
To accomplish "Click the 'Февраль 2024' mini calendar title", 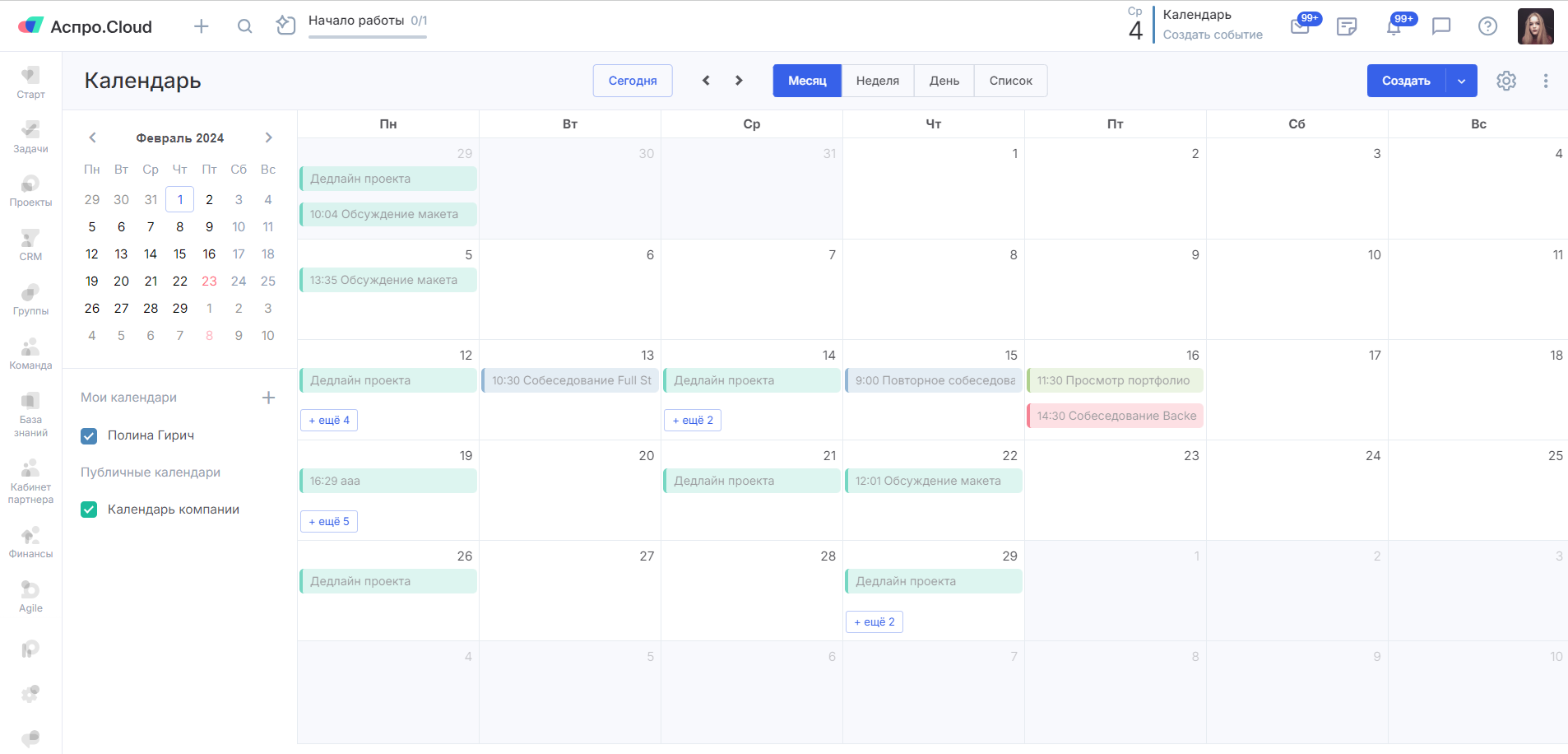I will (x=180, y=138).
